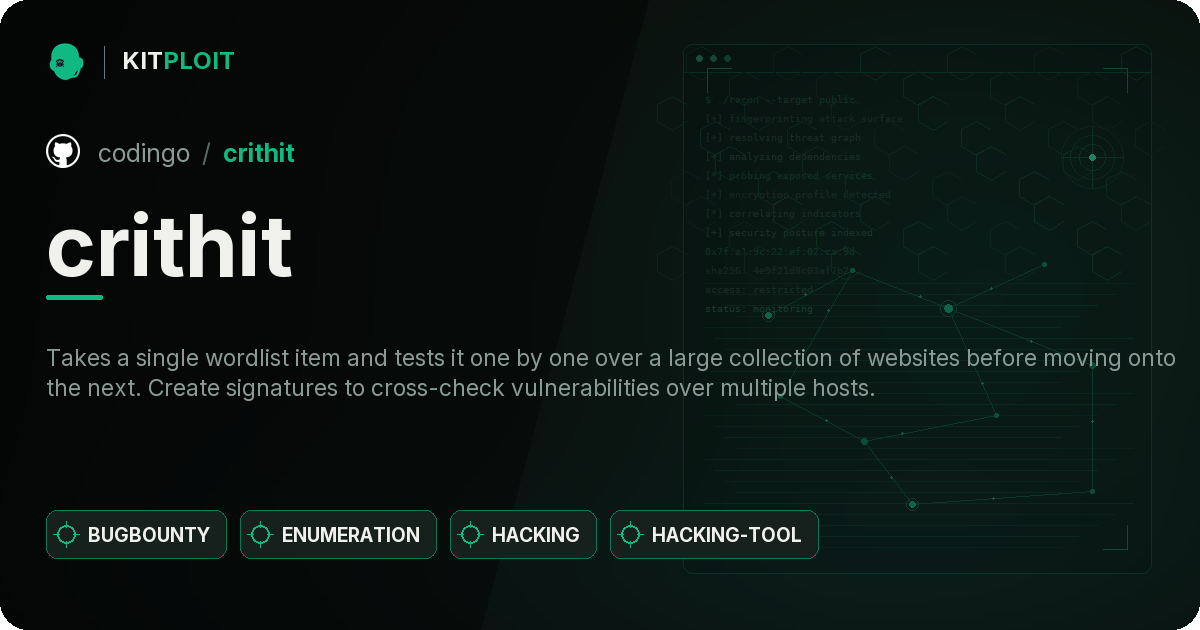The width and height of the screenshot is (1200, 630).
Task: Click the 'correlating indicators' terminal line
Action: (x=782, y=214)
